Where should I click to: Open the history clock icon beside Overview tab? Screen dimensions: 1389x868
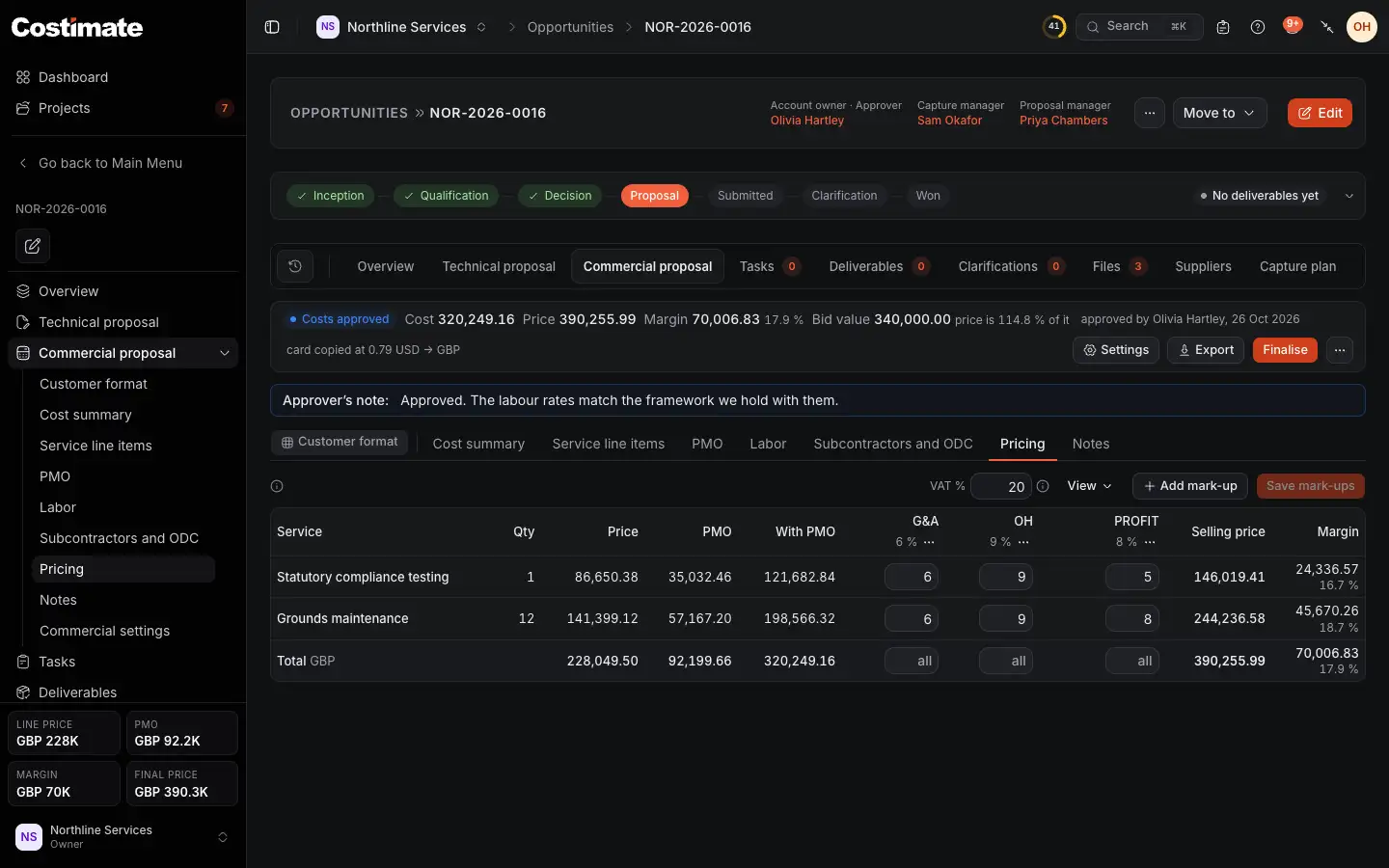[x=295, y=266]
